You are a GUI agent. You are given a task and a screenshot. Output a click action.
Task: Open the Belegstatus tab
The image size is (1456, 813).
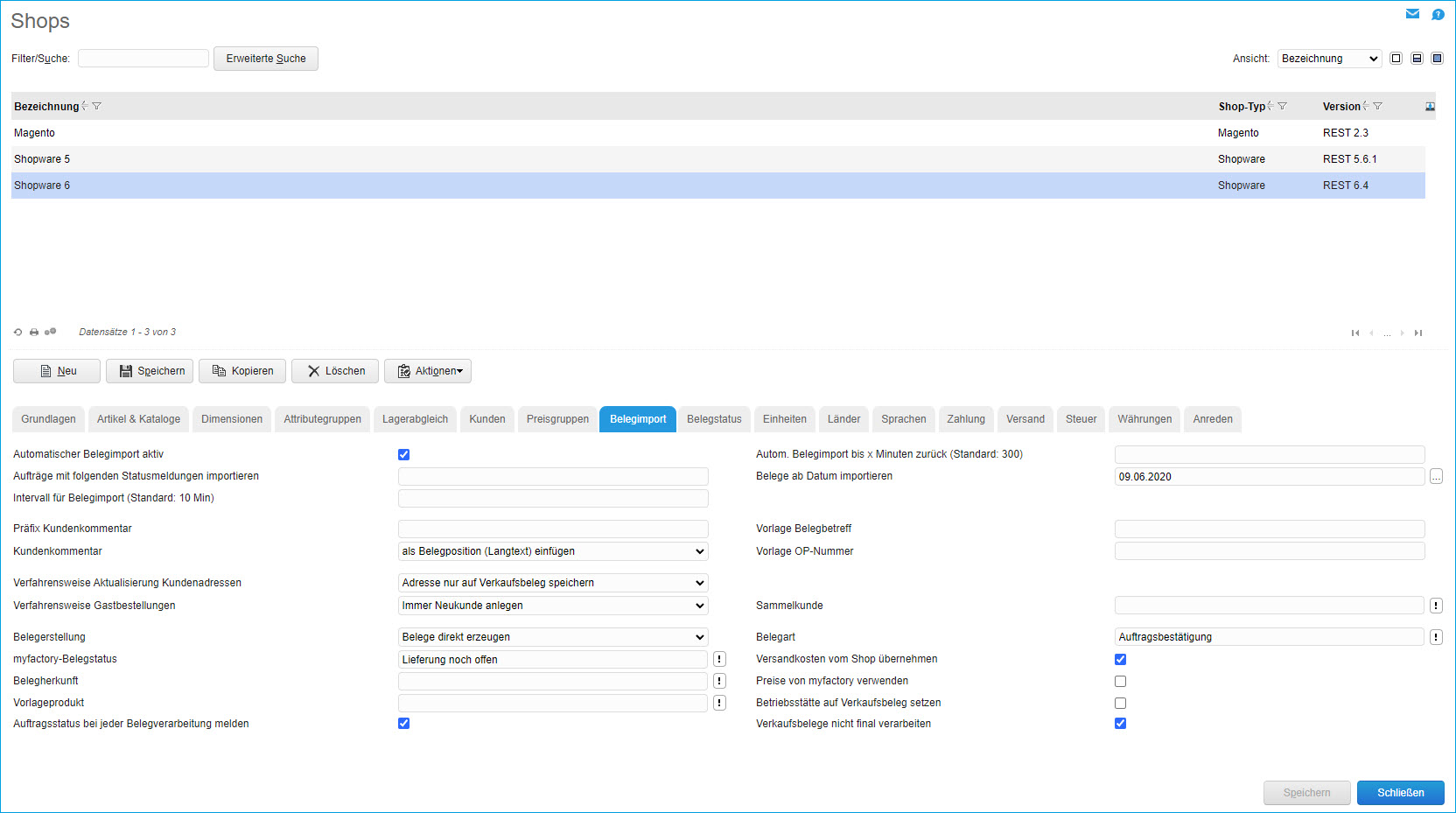(714, 419)
